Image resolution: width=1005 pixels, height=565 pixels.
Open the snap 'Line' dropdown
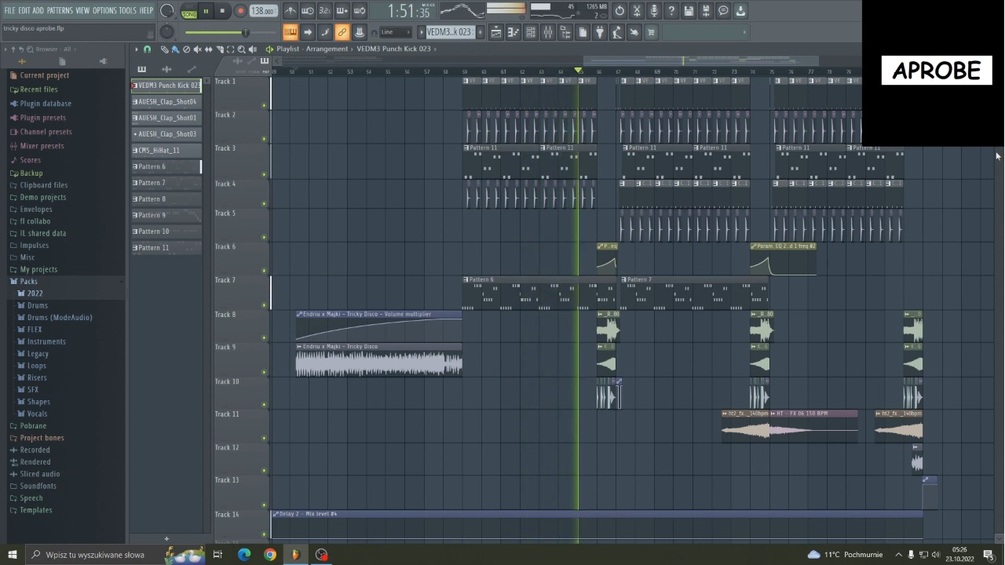pos(395,32)
